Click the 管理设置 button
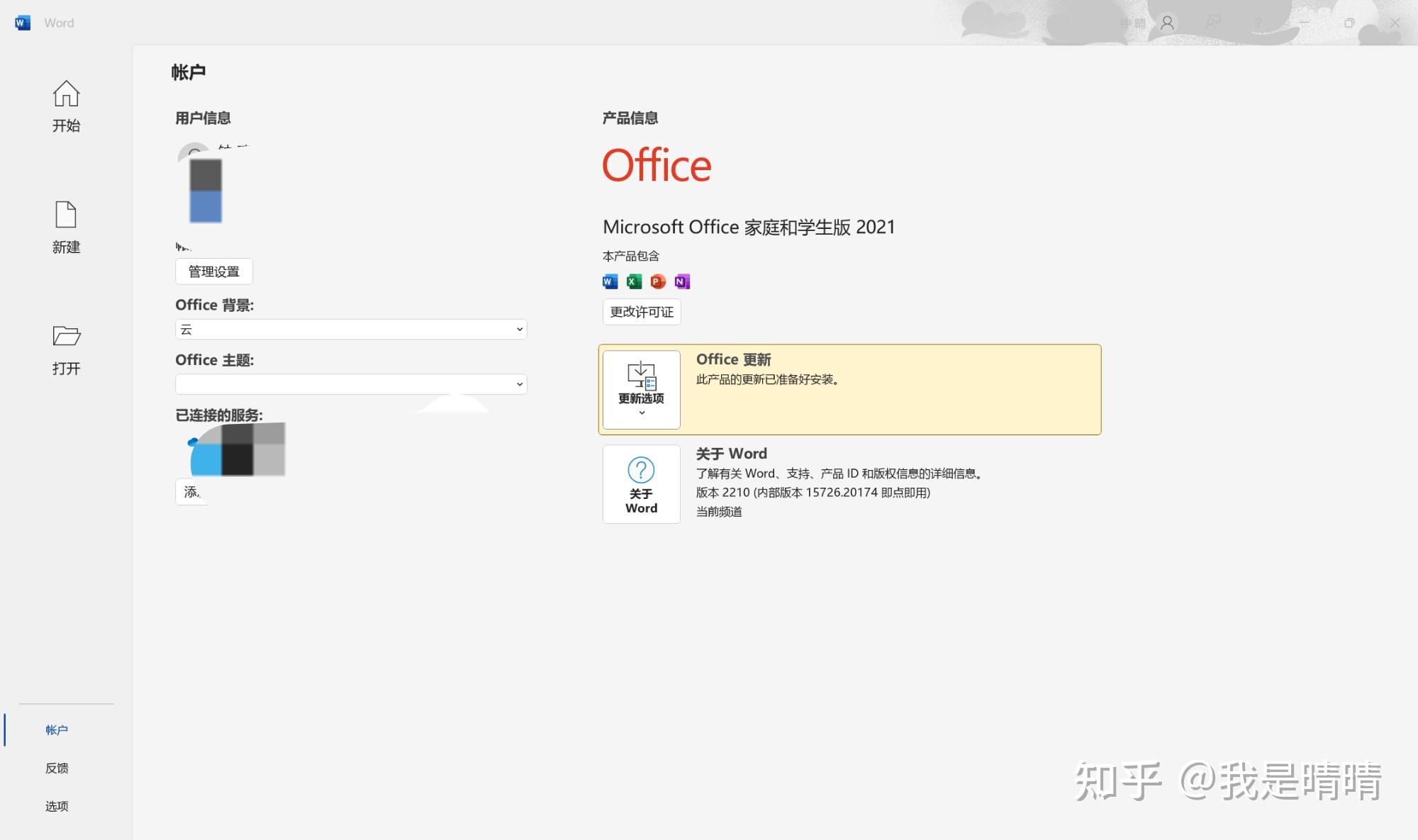Image resolution: width=1418 pixels, height=840 pixels. pyautogui.click(x=214, y=271)
